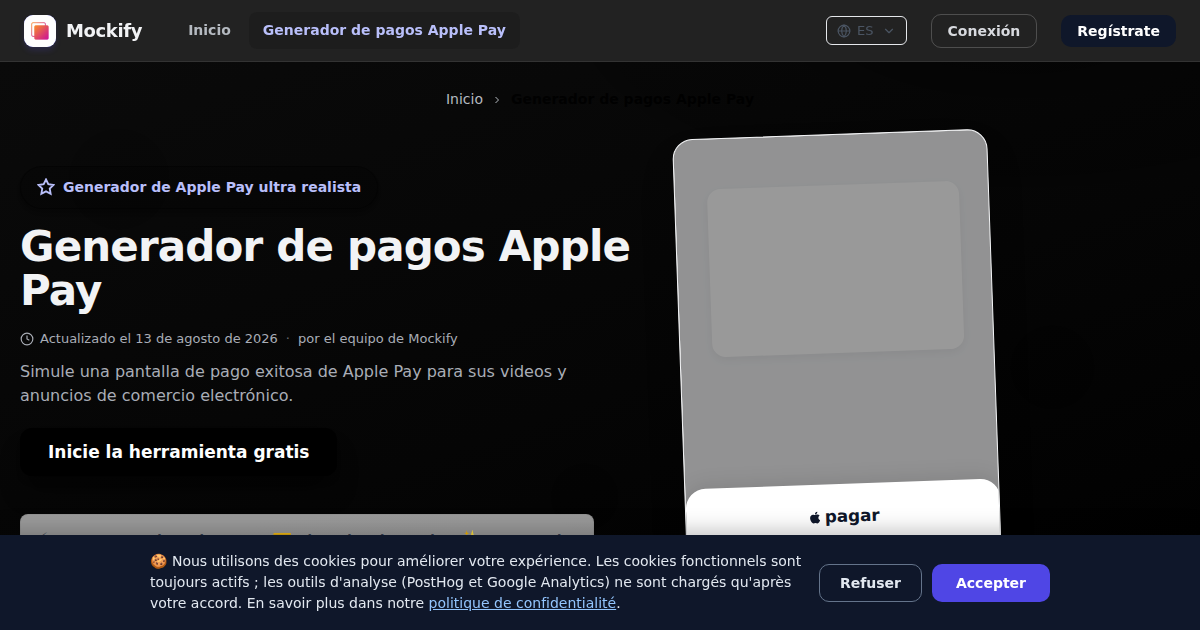Screen dimensions: 1200x630
Task: Click the Generador de Apple Pay ultra realista badge
Action: [x=199, y=187]
